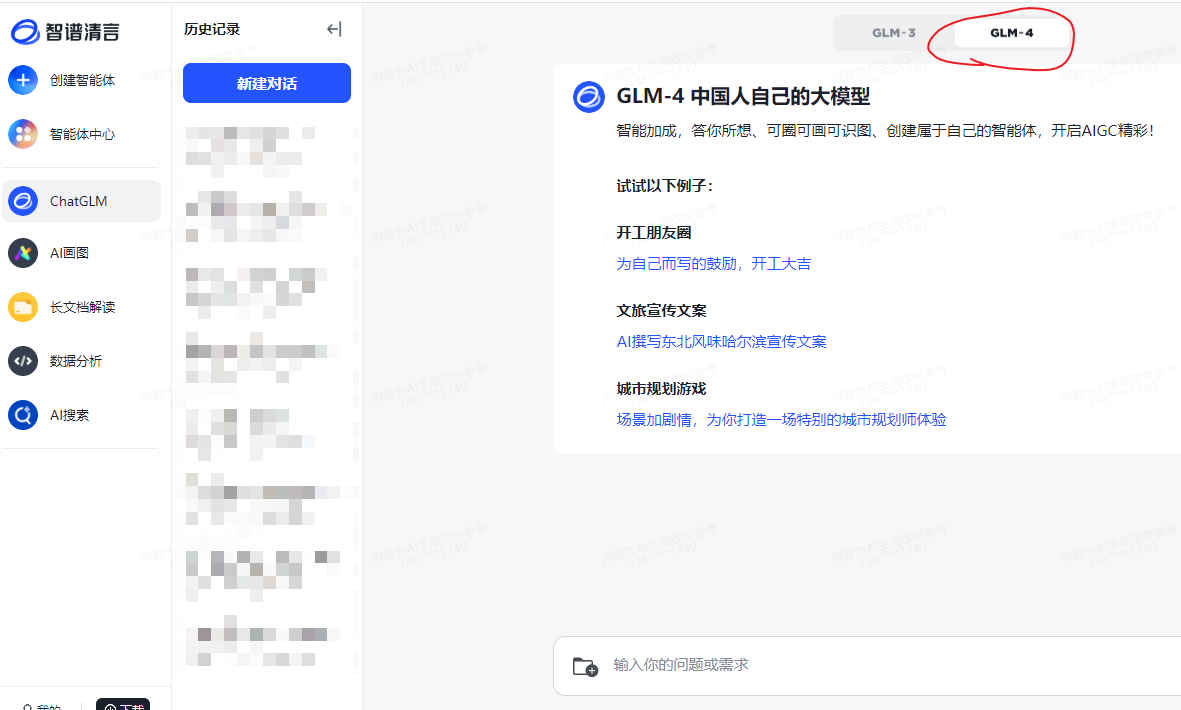Screen dimensions: 1181x710
Task: Go to 智能体中心
Action: tap(62, 134)
